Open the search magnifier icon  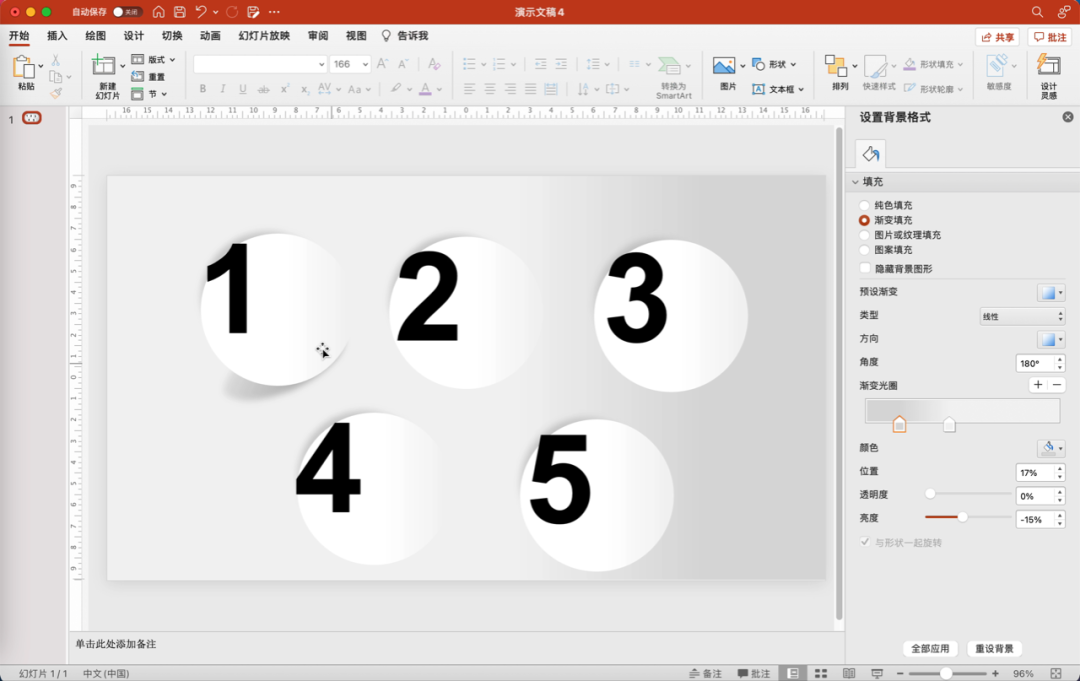click(1037, 12)
